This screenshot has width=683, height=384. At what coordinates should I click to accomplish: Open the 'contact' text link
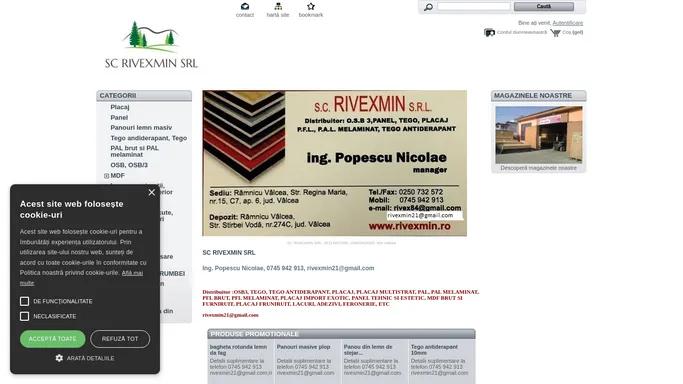click(245, 15)
